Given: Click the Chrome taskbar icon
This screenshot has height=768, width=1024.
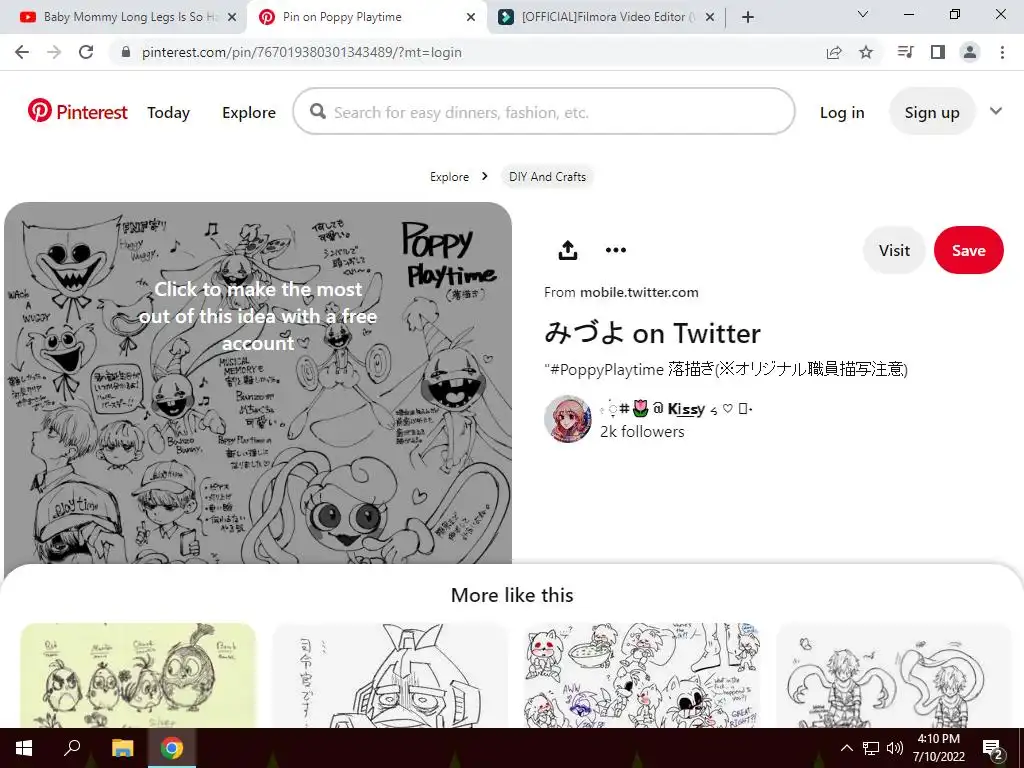Looking at the screenshot, I should (172, 748).
